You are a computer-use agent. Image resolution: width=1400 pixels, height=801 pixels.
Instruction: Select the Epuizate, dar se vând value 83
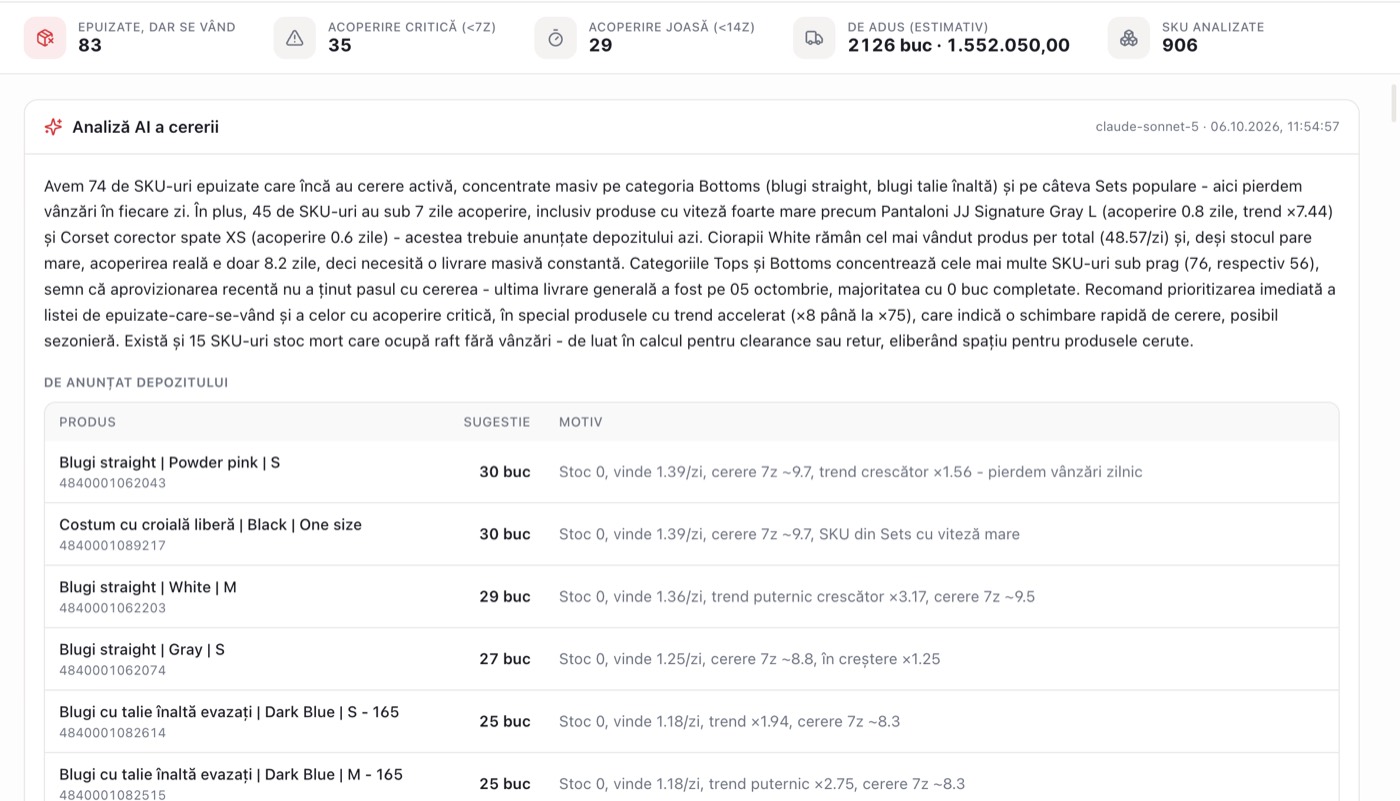[x=90, y=45]
